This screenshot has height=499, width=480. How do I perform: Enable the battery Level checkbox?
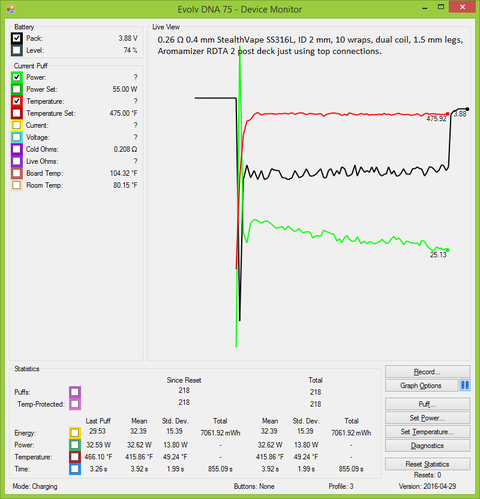coord(17,50)
